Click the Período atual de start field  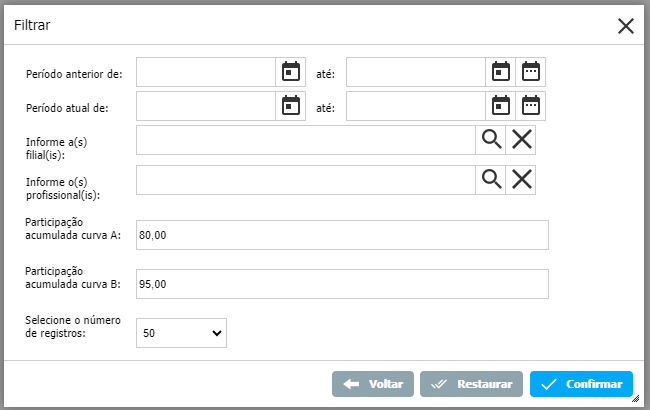[x=205, y=106]
